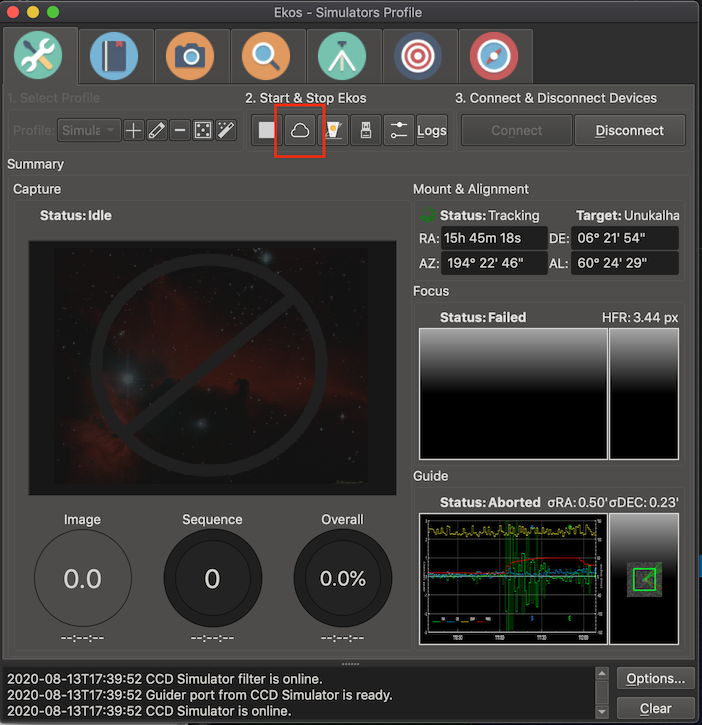Click the focus star profile panel beside the plot

pos(644,393)
